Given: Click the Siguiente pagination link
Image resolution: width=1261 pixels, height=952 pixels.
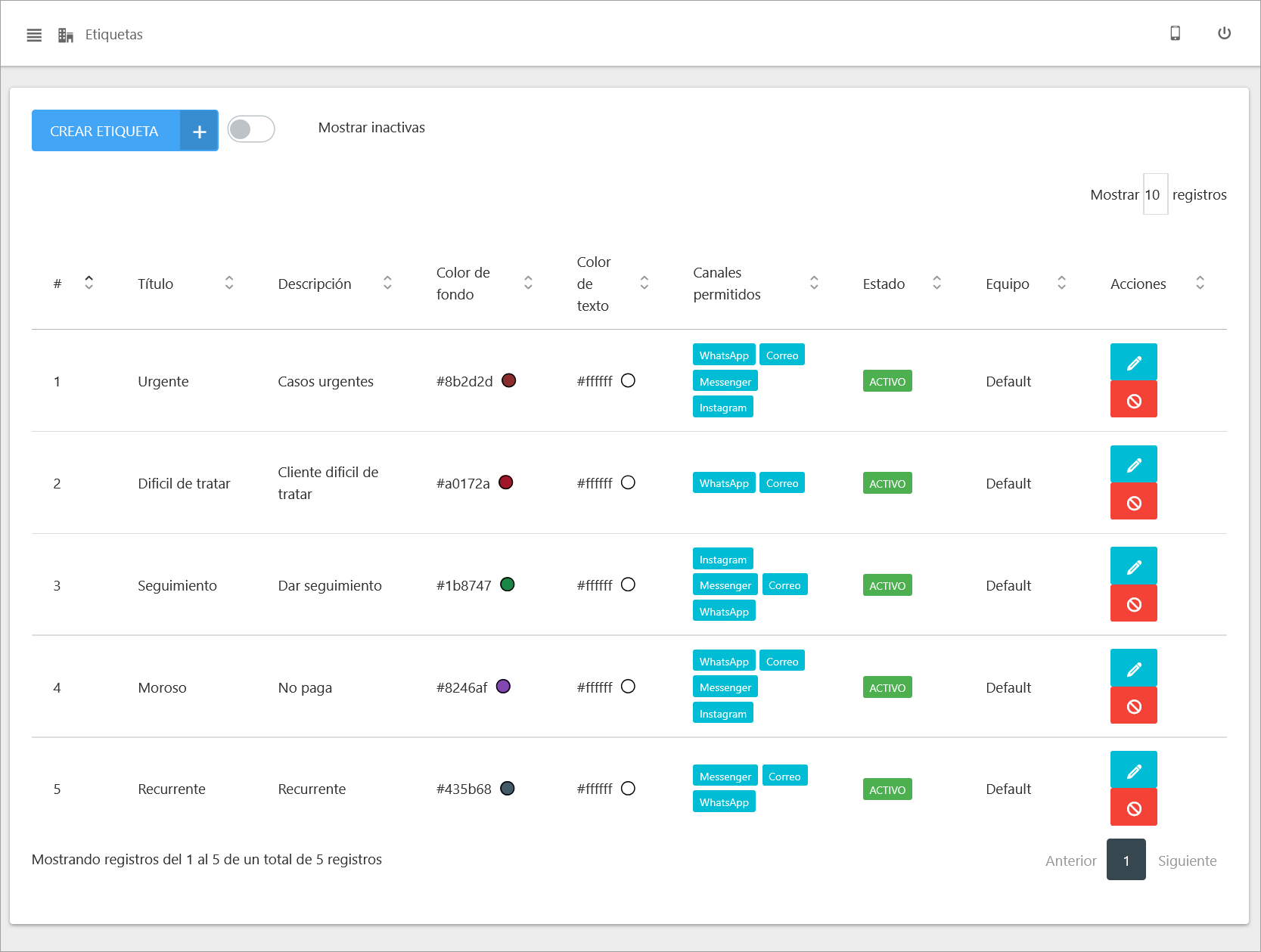Looking at the screenshot, I should (1187, 861).
